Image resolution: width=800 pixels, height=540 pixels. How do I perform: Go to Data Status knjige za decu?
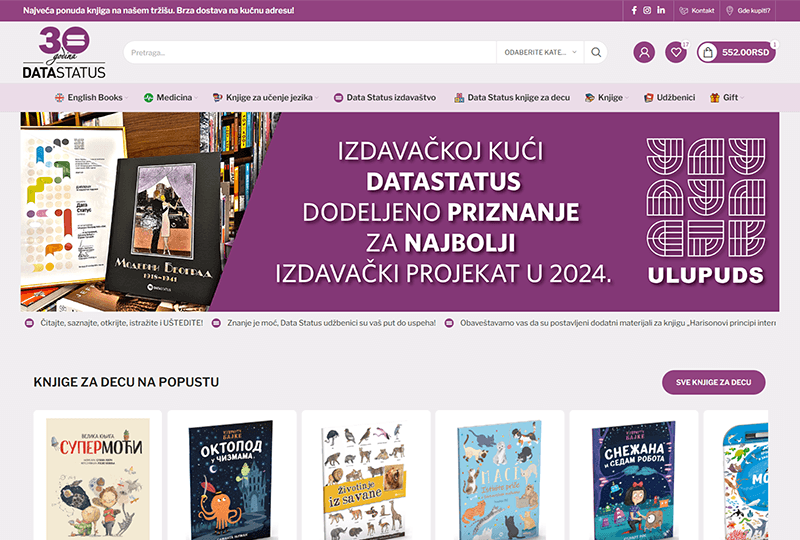(518, 97)
